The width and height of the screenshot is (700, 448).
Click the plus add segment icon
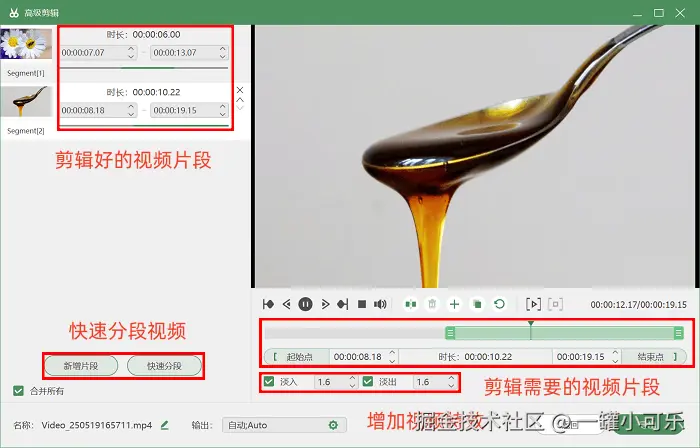(454, 304)
